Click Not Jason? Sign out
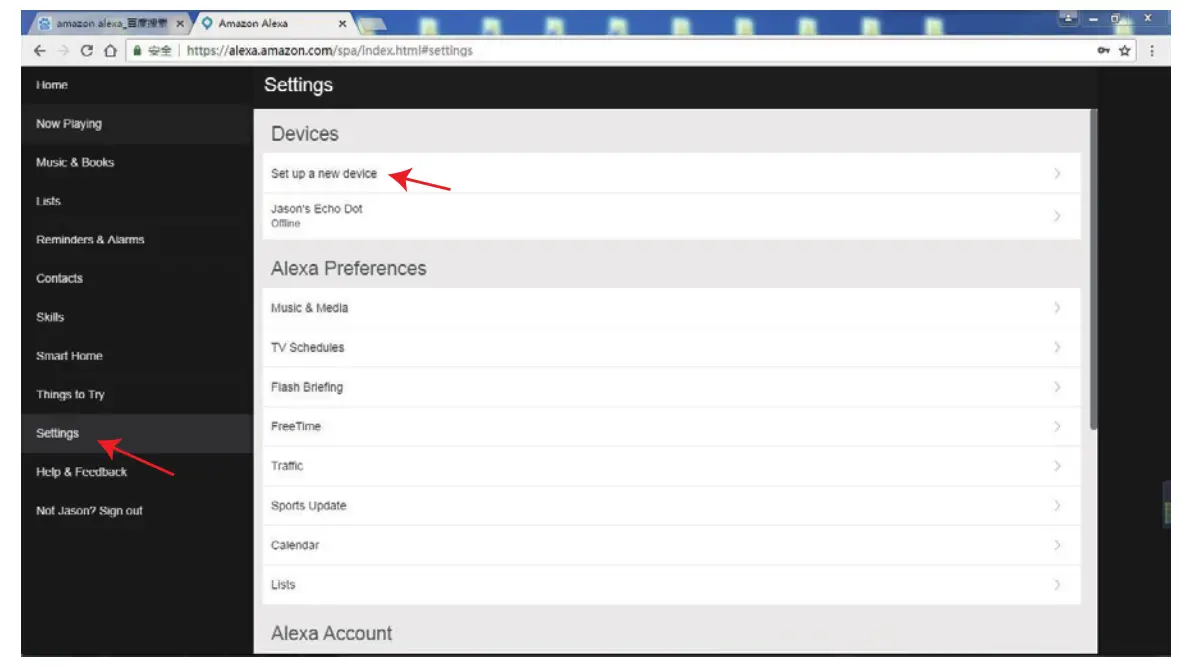This screenshot has height=666, width=1181. coord(89,511)
